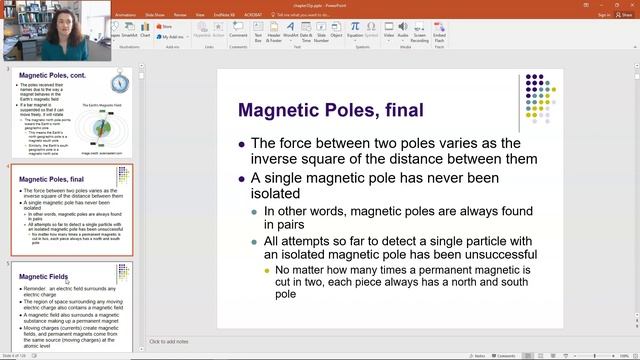Image resolution: width=640 pixels, height=360 pixels.
Task: Insert Audio
Action: 403,29
